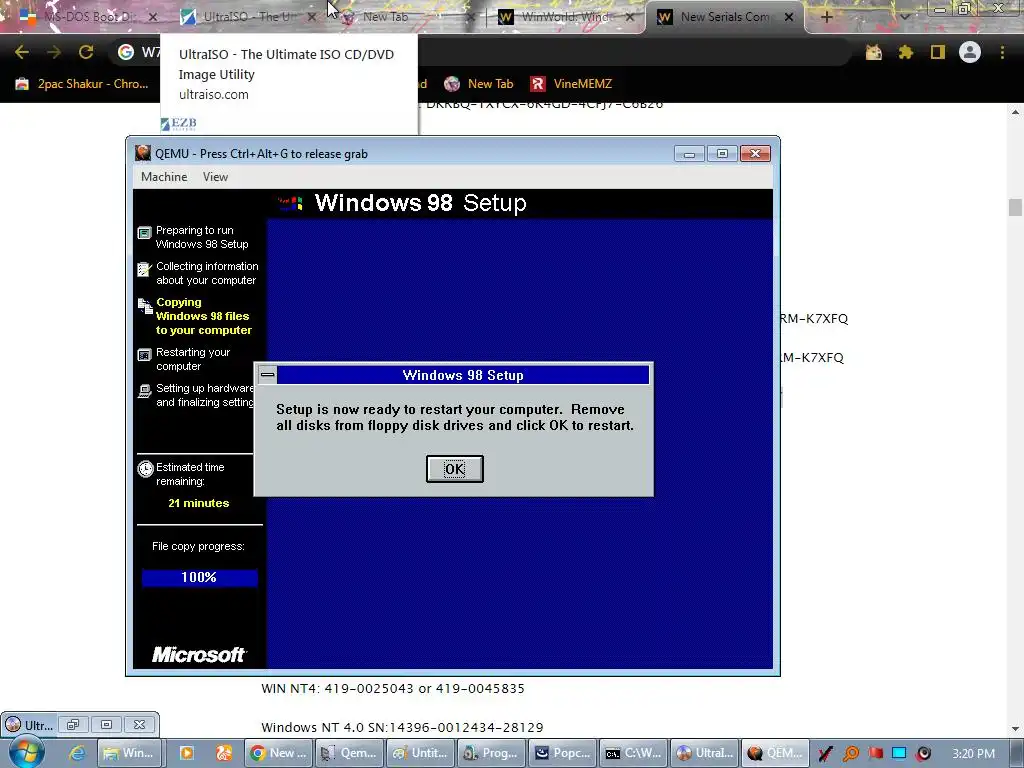Toggle the browser side panel
Image resolution: width=1024 pixels, height=768 pixels.
938,52
